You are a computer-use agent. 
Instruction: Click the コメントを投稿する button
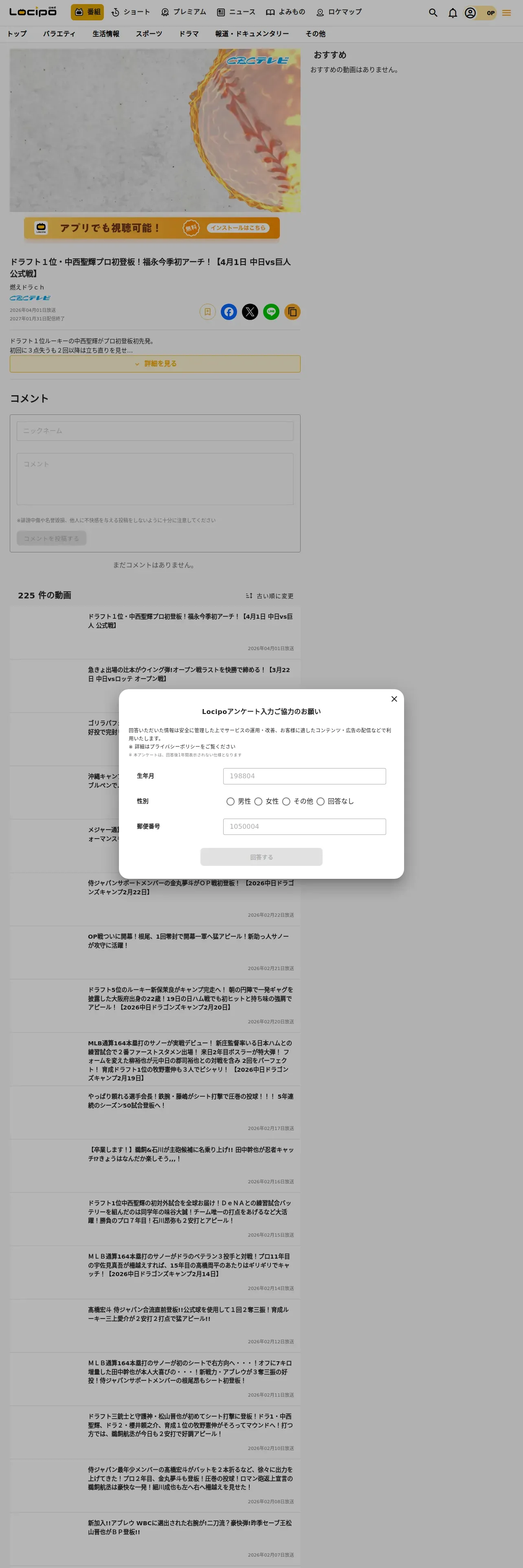point(52,538)
